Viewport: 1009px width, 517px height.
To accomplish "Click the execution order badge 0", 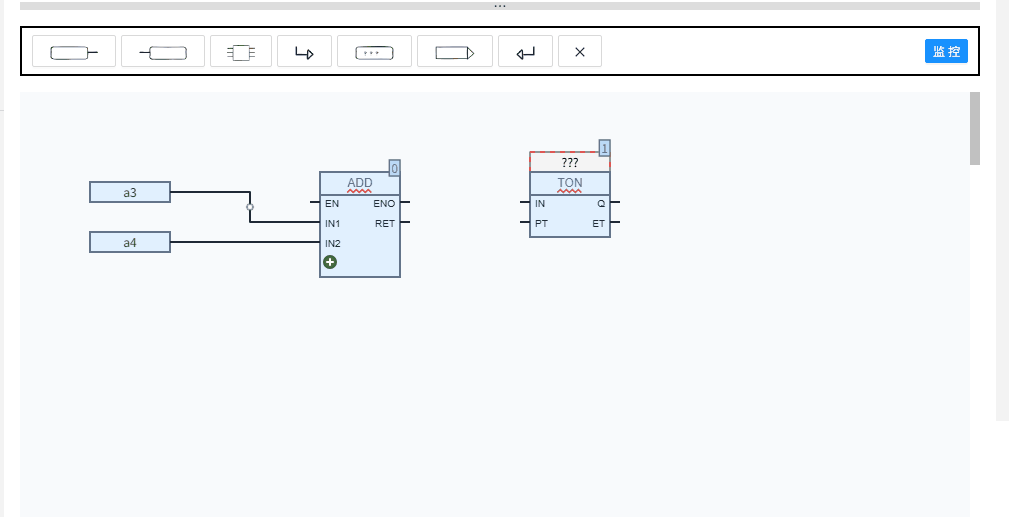I will pos(394,168).
